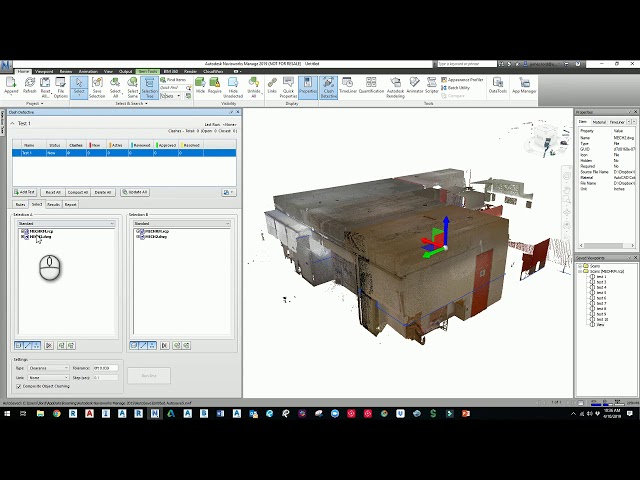
Task: Expand the Select & Search group dropdown
Action: click(131, 104)
